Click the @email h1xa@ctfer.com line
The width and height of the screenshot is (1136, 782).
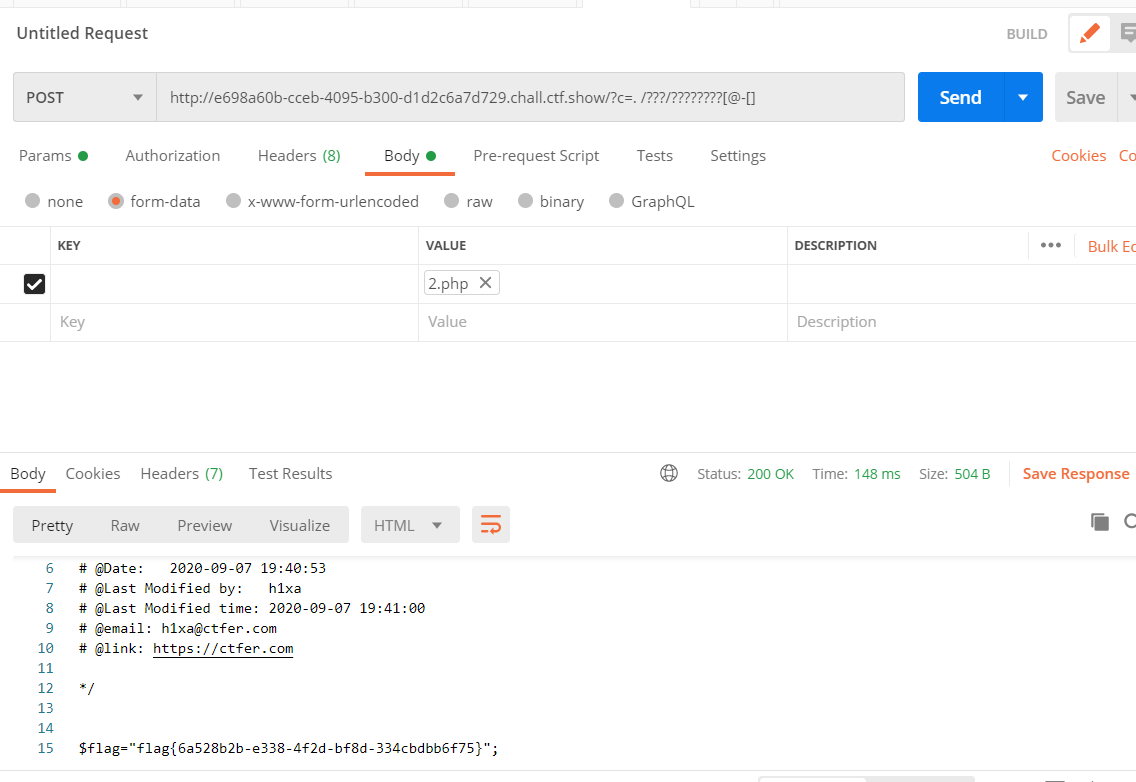[178, 628]
